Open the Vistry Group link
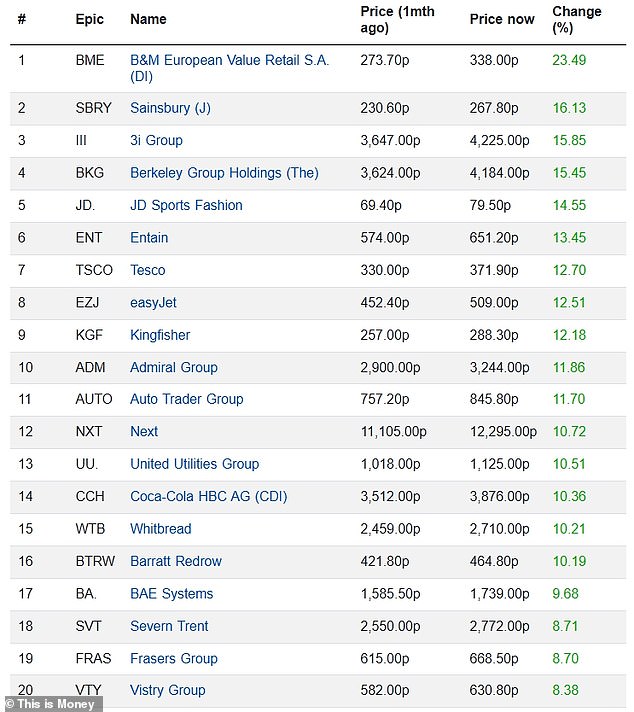 pos(168,690)
